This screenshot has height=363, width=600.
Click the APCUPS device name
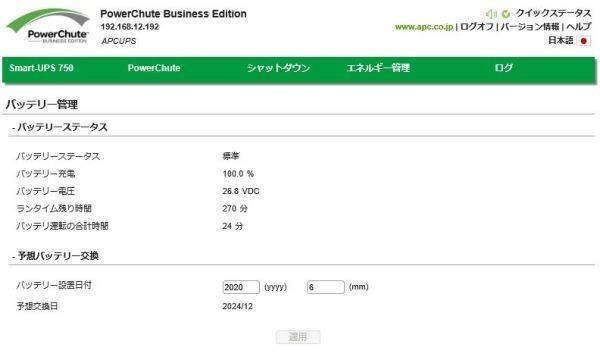119,41
